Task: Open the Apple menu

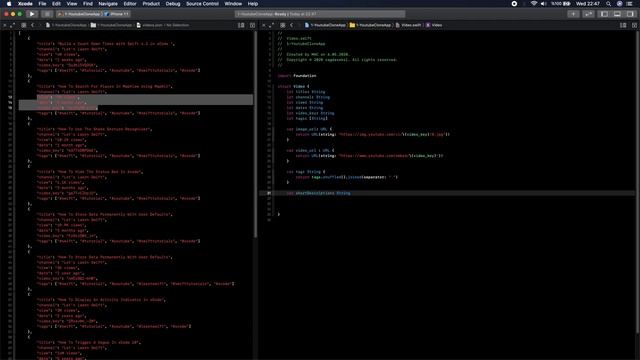Action: pyautogui.click(x=9, y=4)
